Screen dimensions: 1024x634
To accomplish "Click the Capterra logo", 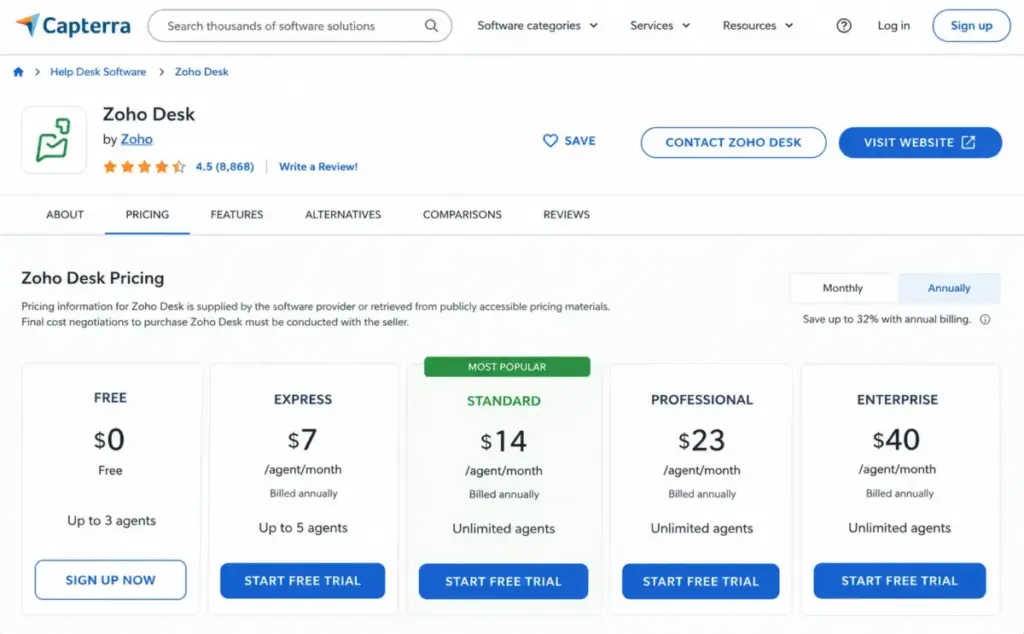I will point(73,25).
